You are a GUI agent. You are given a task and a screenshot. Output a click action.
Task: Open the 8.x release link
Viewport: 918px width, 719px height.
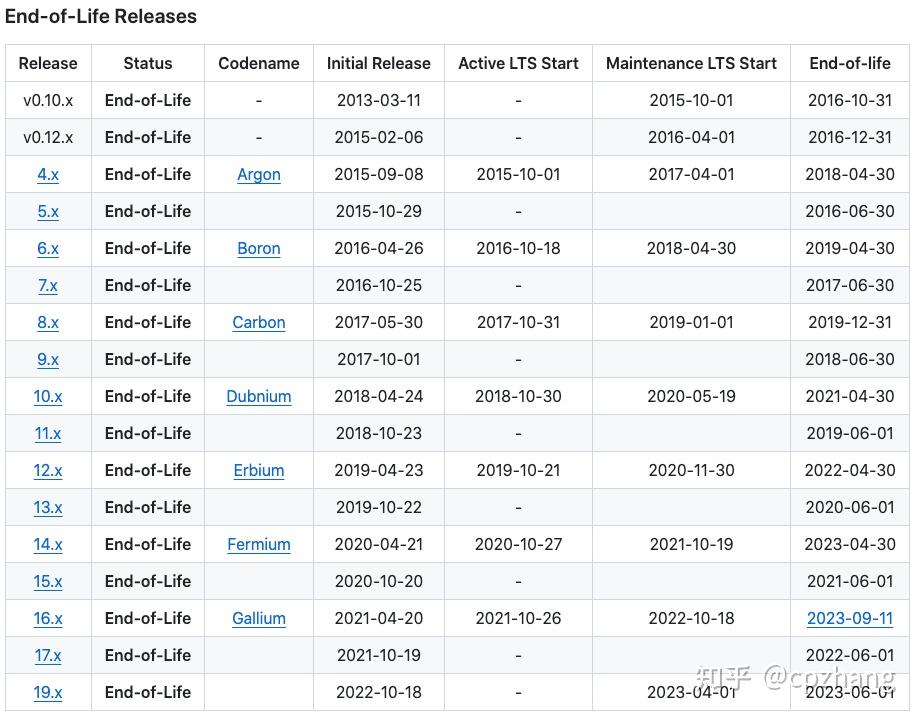coord(48,322)
